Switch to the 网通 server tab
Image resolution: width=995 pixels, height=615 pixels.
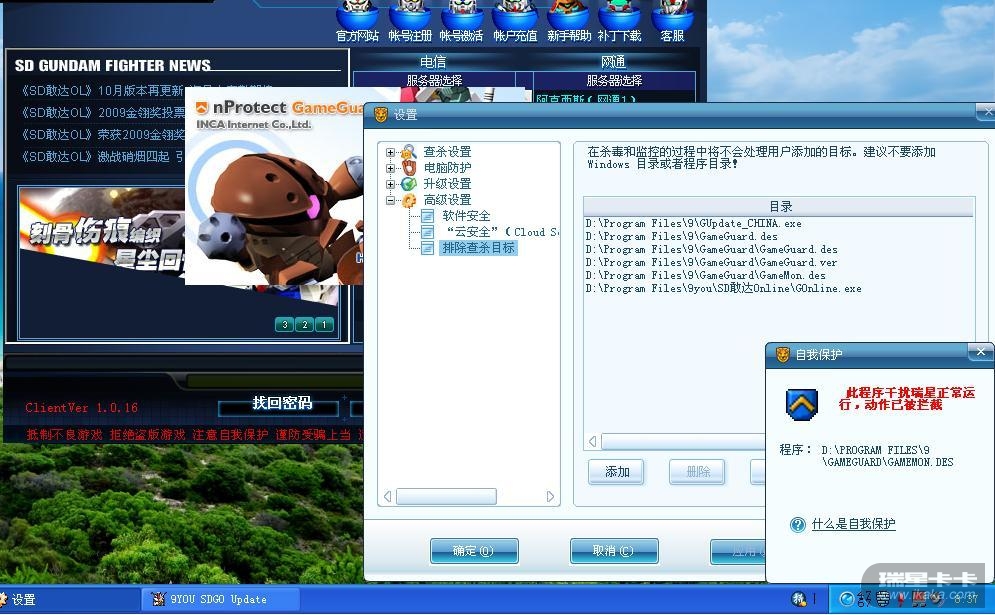(613, 62)
